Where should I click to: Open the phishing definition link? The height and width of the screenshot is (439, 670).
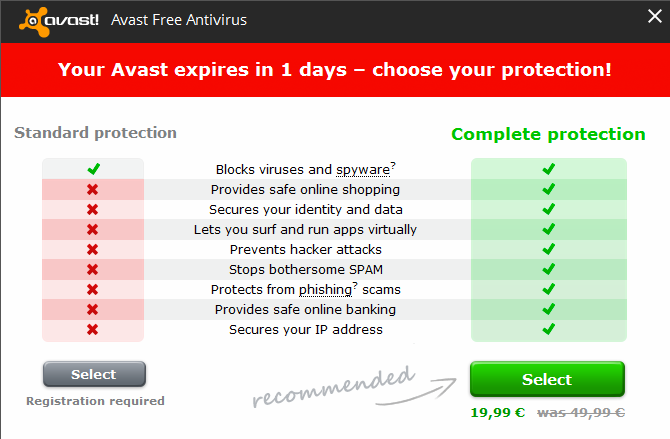point(325,289)
